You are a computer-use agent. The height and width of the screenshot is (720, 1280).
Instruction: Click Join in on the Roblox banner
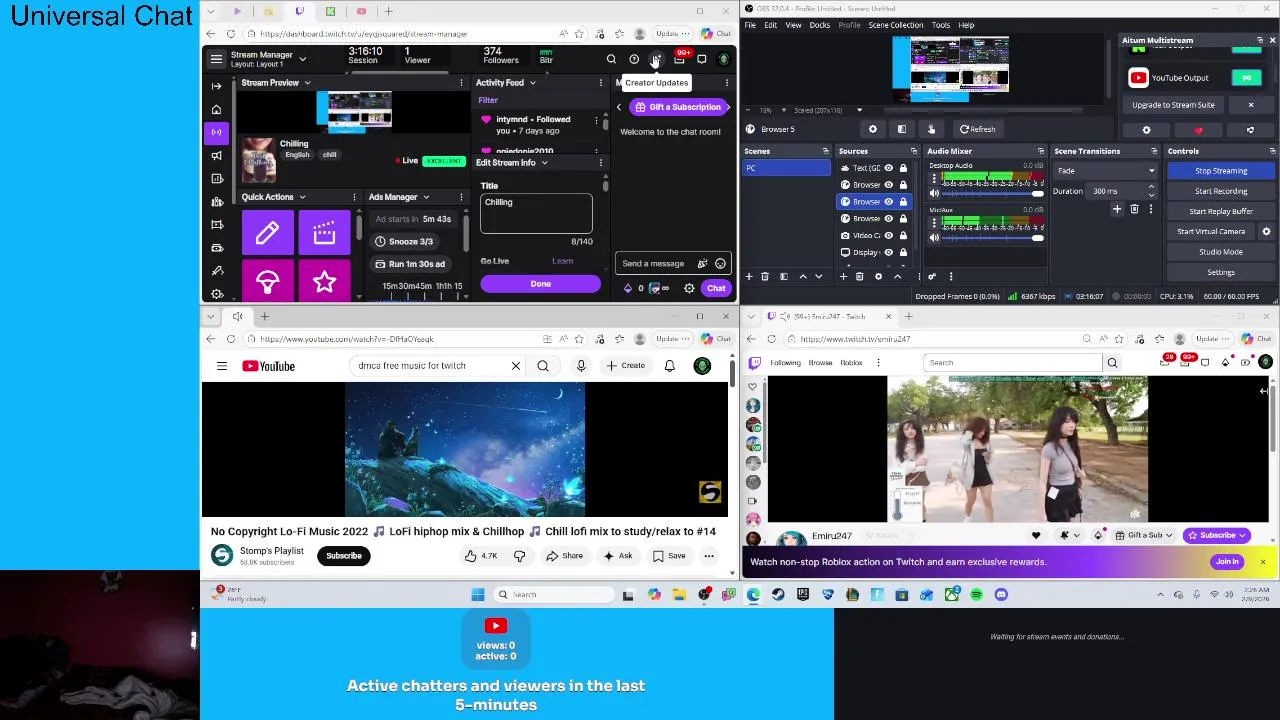pos(1227,562)
